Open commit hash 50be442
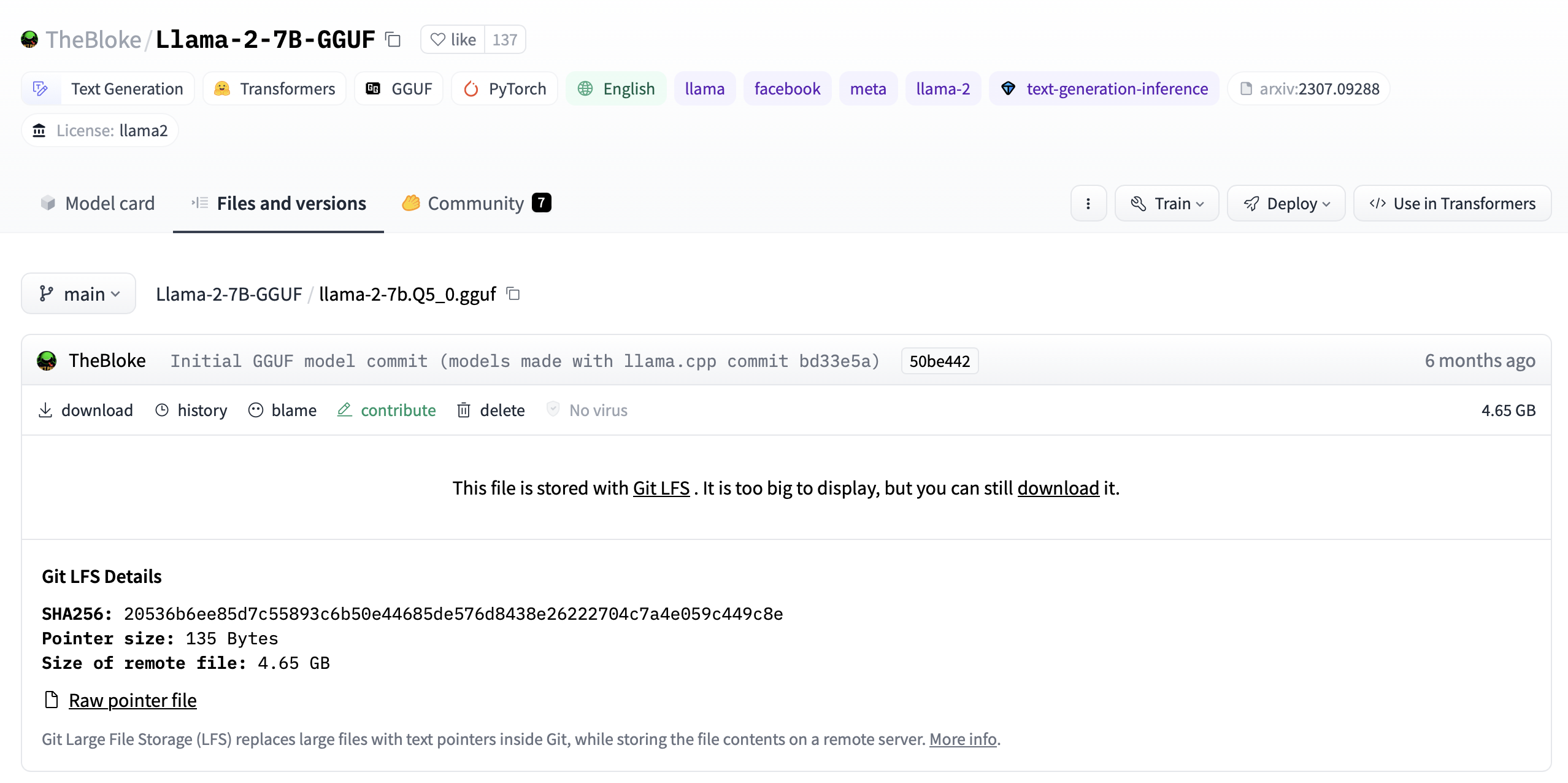This screenshot has height=783, width=1568. click(940, 361)
